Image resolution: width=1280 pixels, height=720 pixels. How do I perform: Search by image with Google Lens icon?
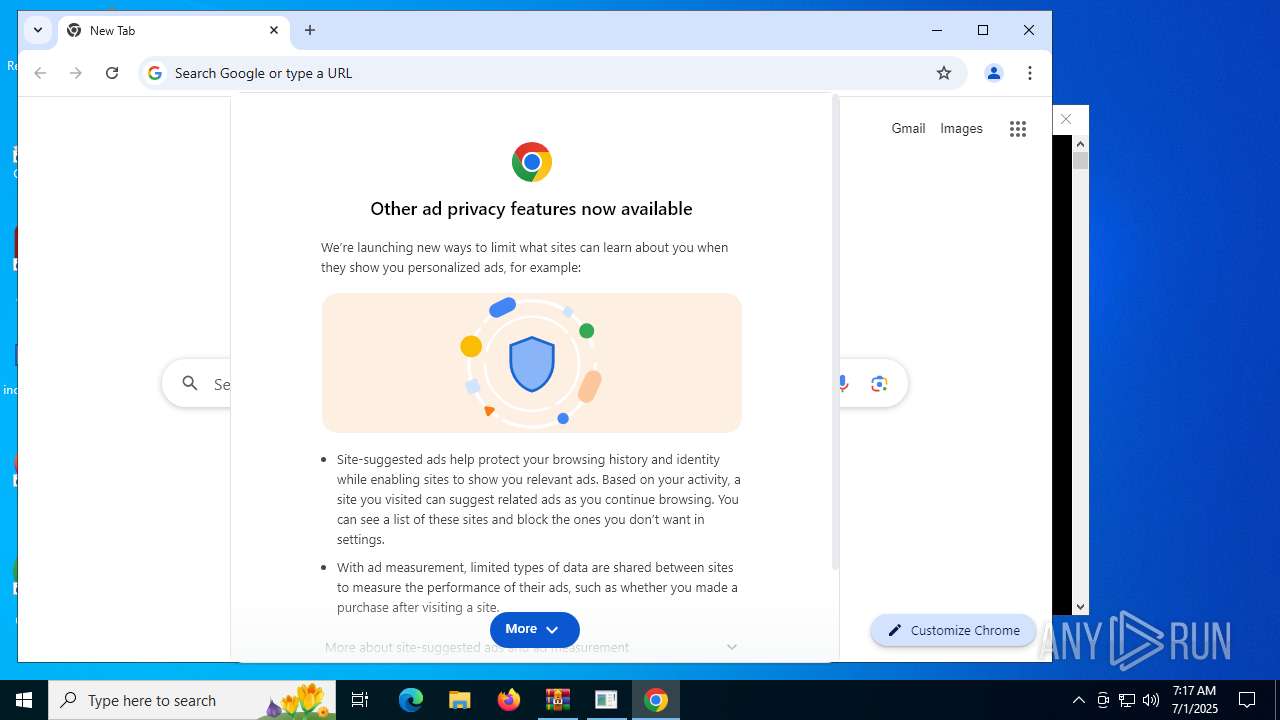click(879, 384)
